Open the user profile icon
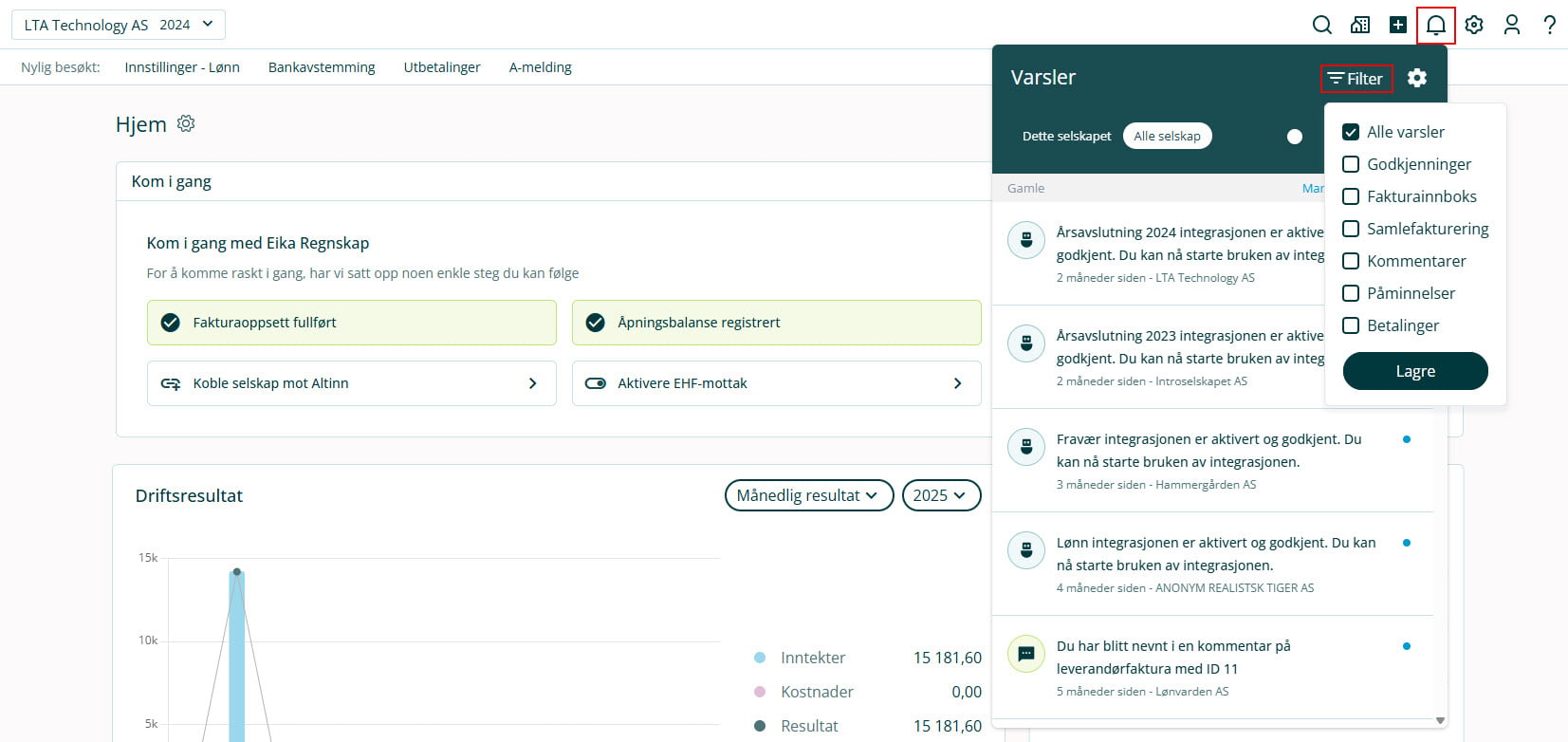 click(1512, 25)
